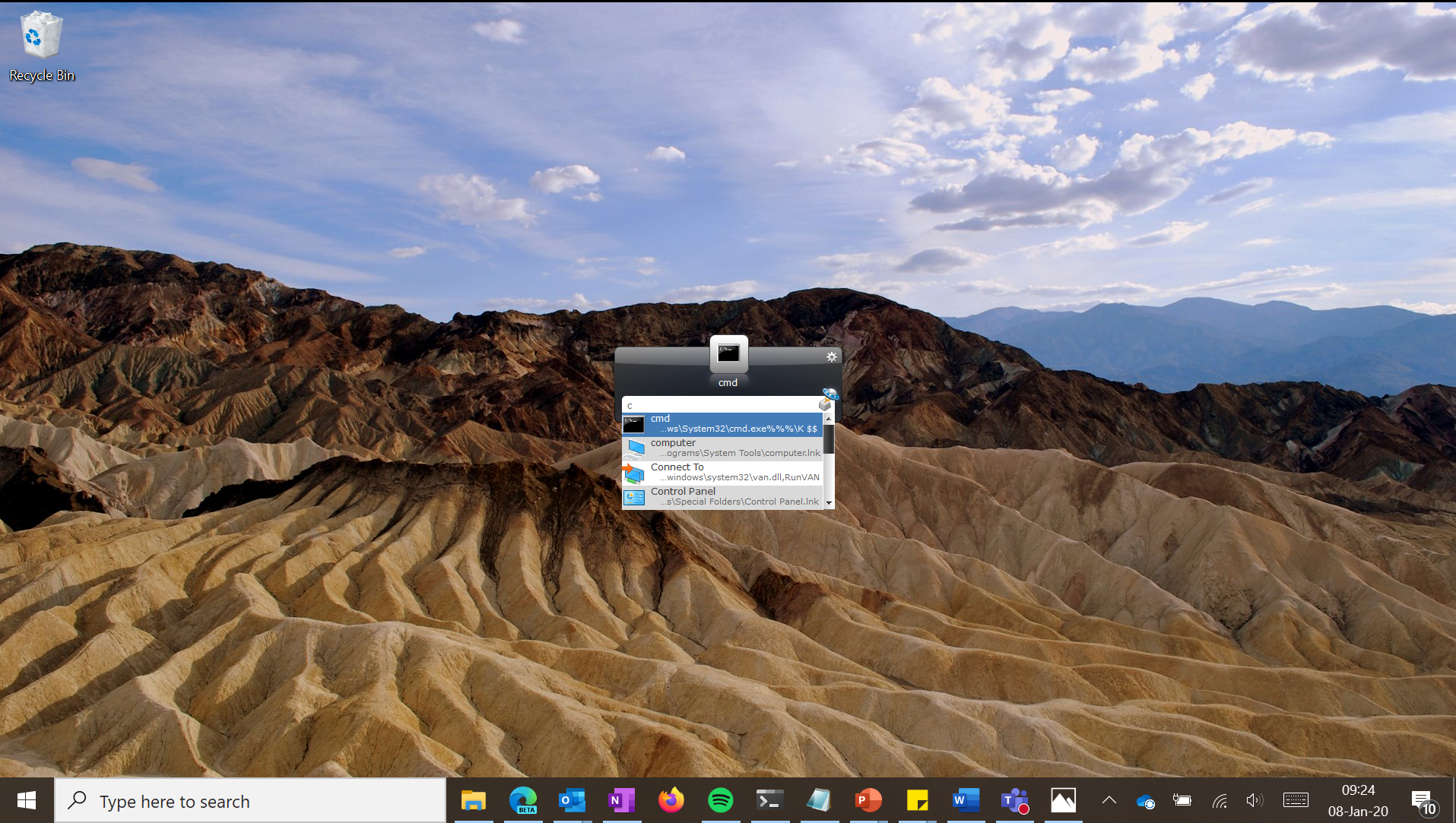Screen dimensions: 1456x823
Task: Switch to Spotify in the taskbar
Action: pyautogui.click(x=720, y=800)
